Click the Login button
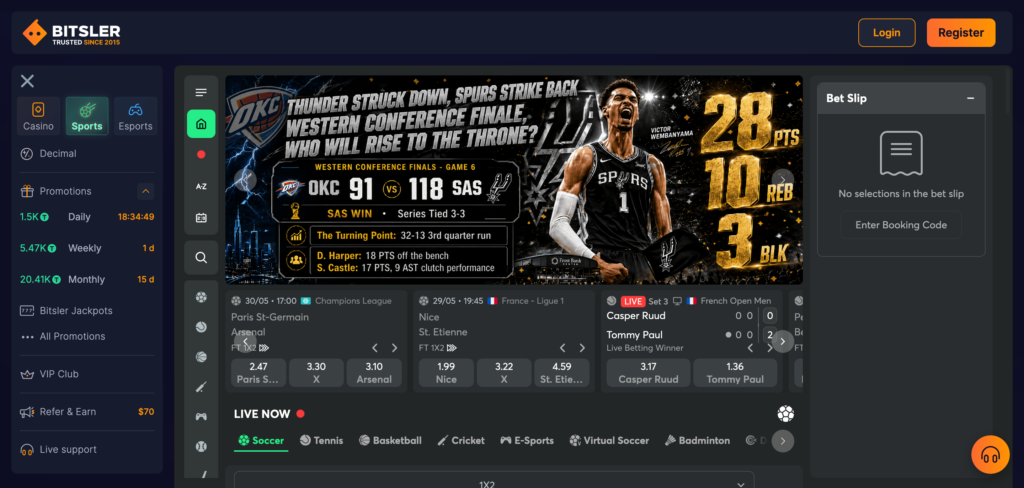1024x488 pixels. tap(886, 33)
